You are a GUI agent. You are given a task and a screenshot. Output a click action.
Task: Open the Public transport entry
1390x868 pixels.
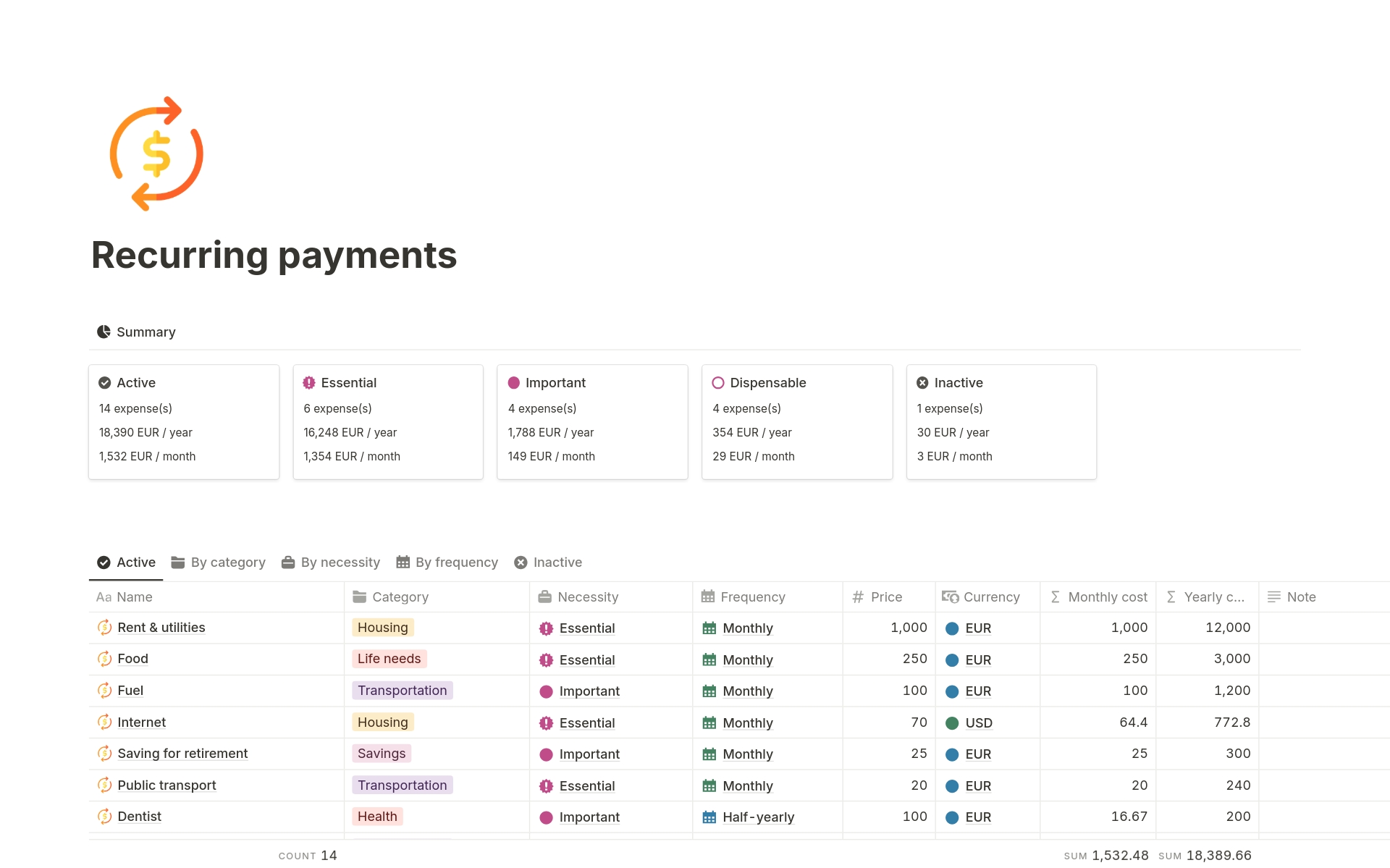[x=167, y=785]
